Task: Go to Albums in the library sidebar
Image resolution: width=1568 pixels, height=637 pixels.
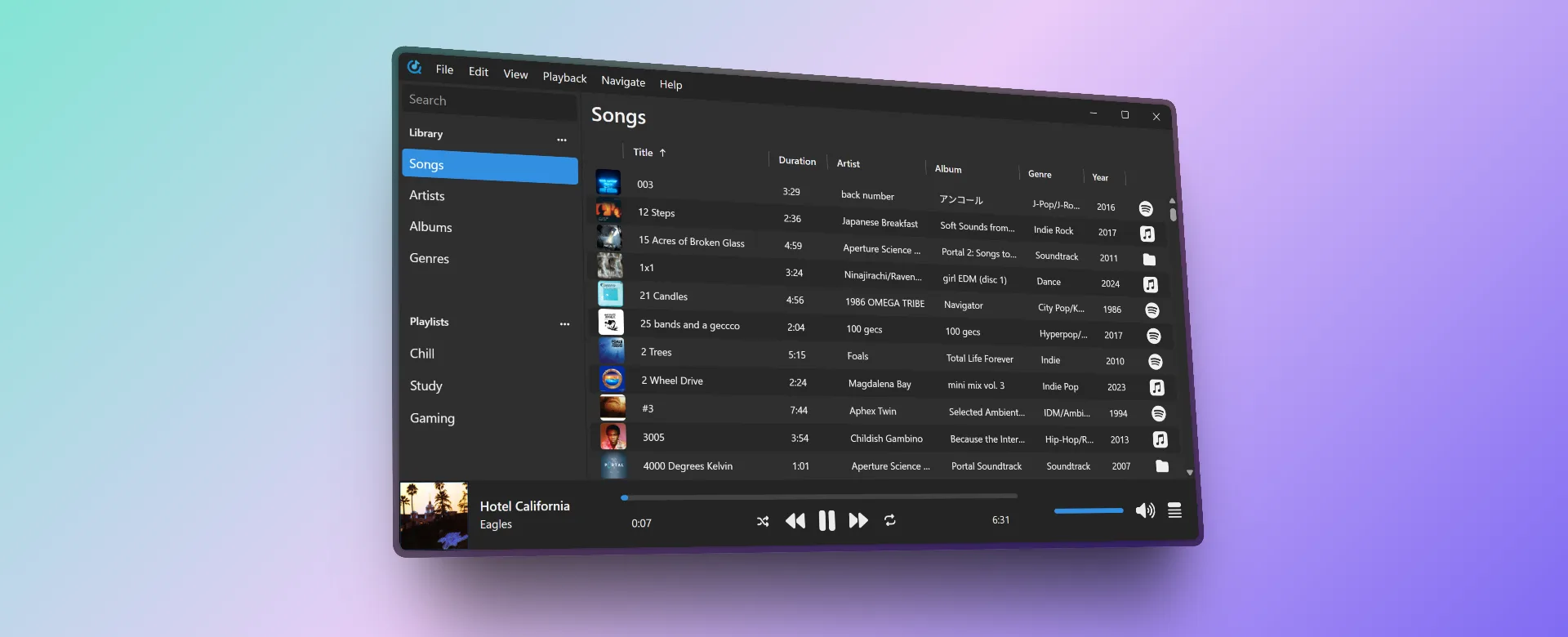Action: click(430, 227)
